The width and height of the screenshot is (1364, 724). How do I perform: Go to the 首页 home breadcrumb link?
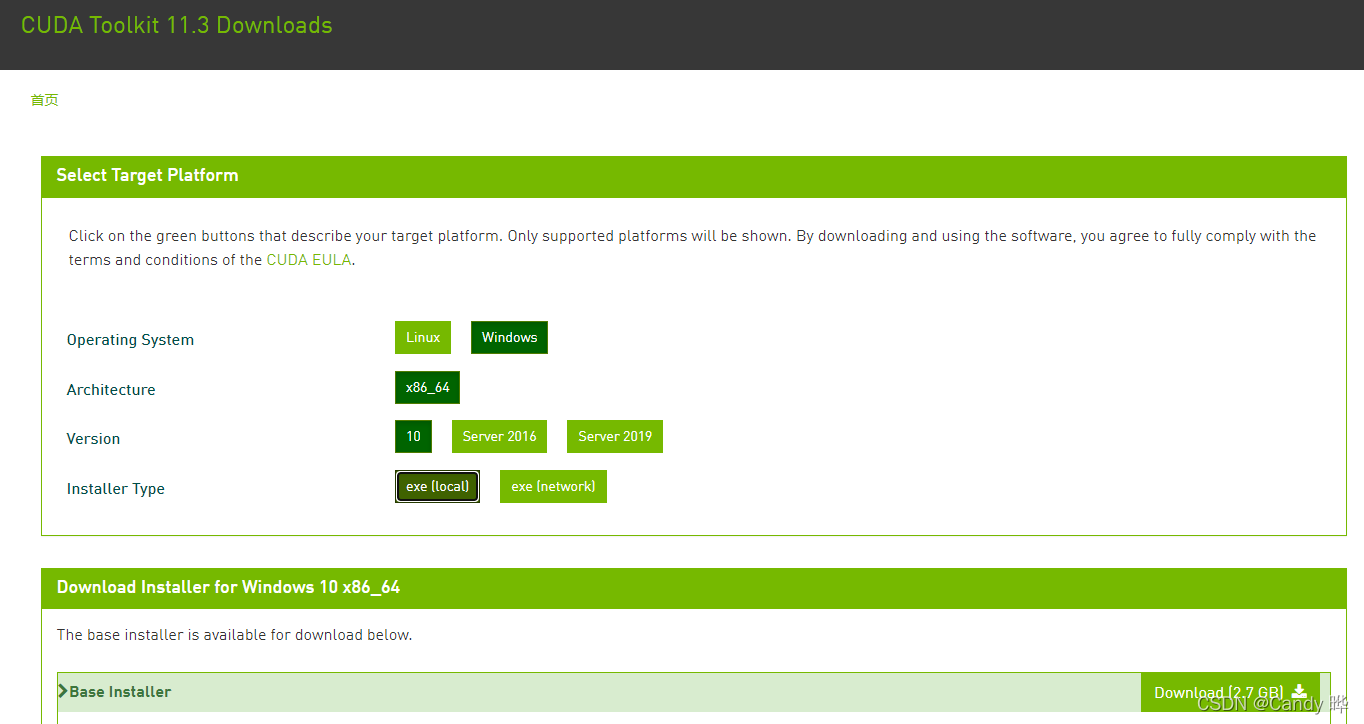coord(44,100)
